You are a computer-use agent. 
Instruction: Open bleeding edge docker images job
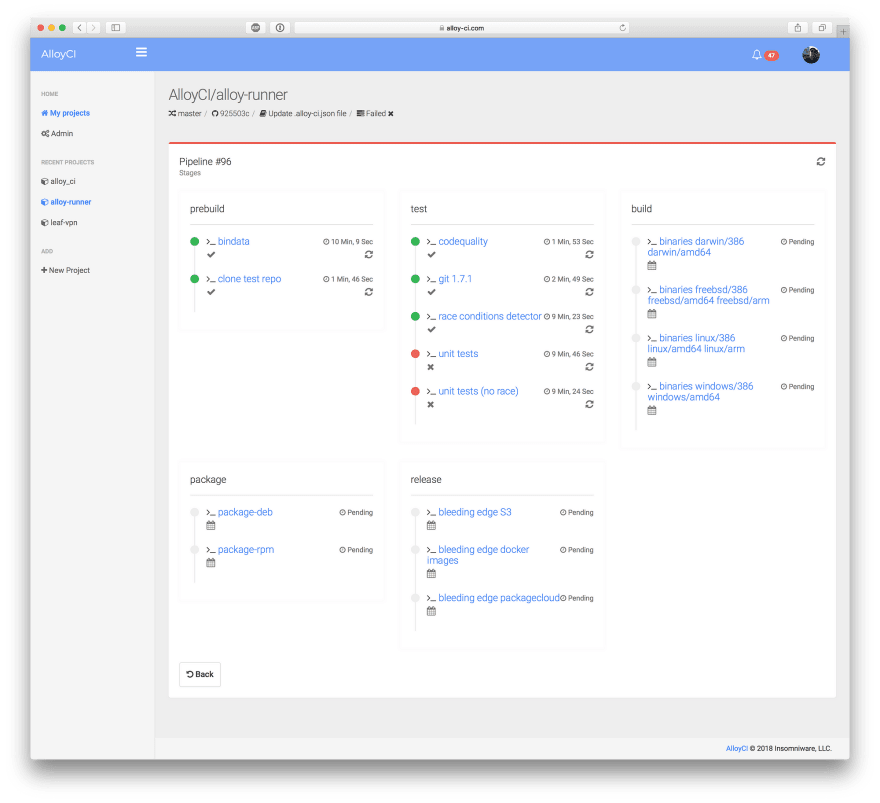478,555
